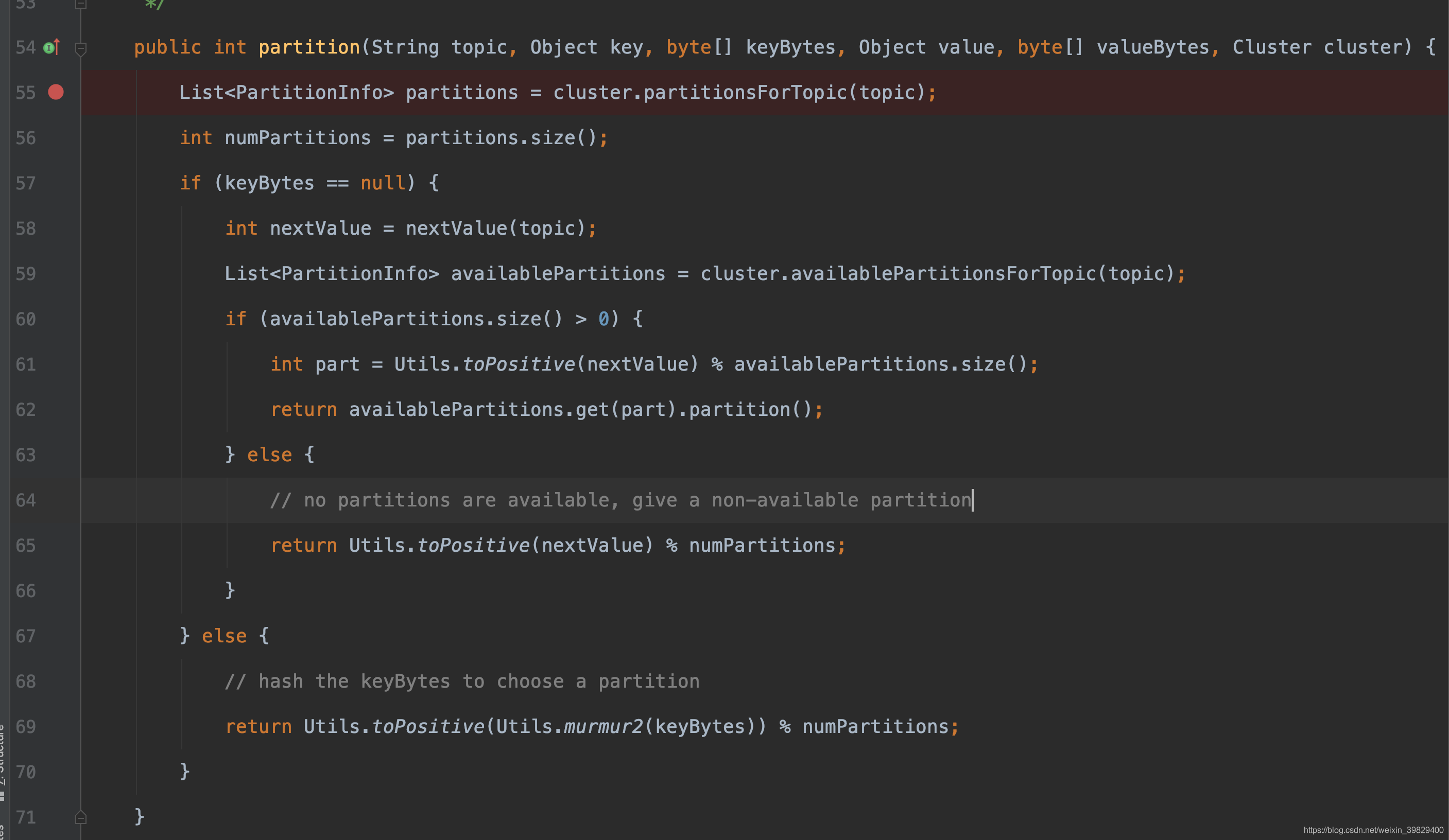
Task: Click the murmur2 method call on line 69
Action: click(602, 727)
